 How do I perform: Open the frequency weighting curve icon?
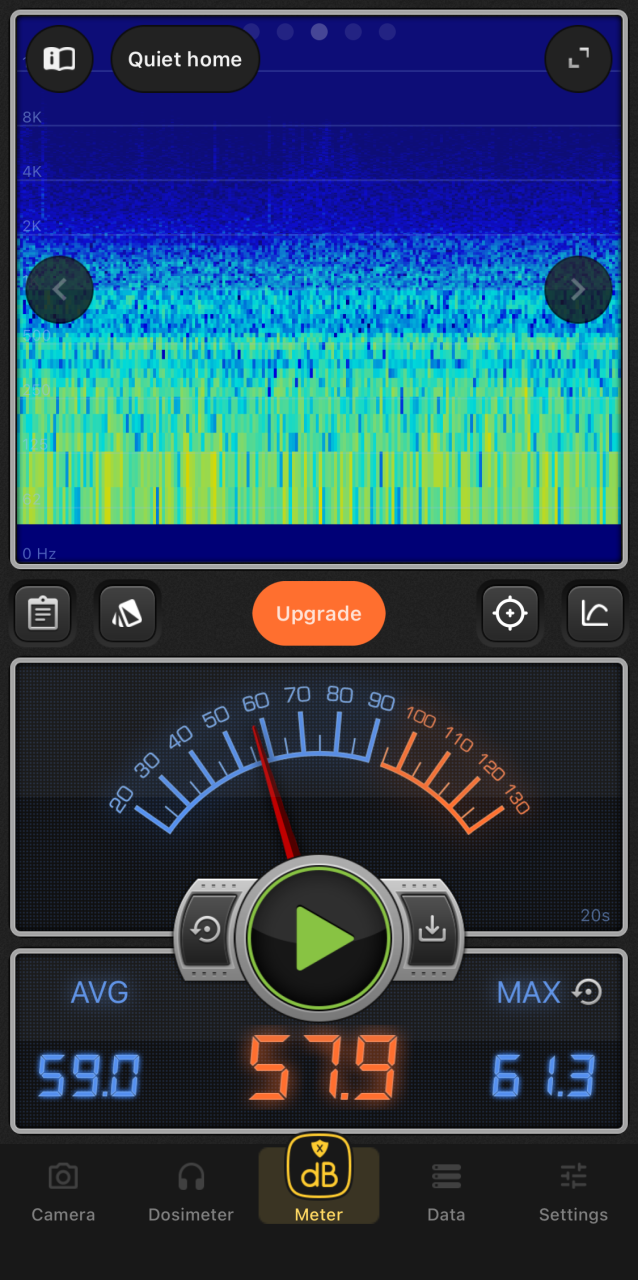point(595,613)
